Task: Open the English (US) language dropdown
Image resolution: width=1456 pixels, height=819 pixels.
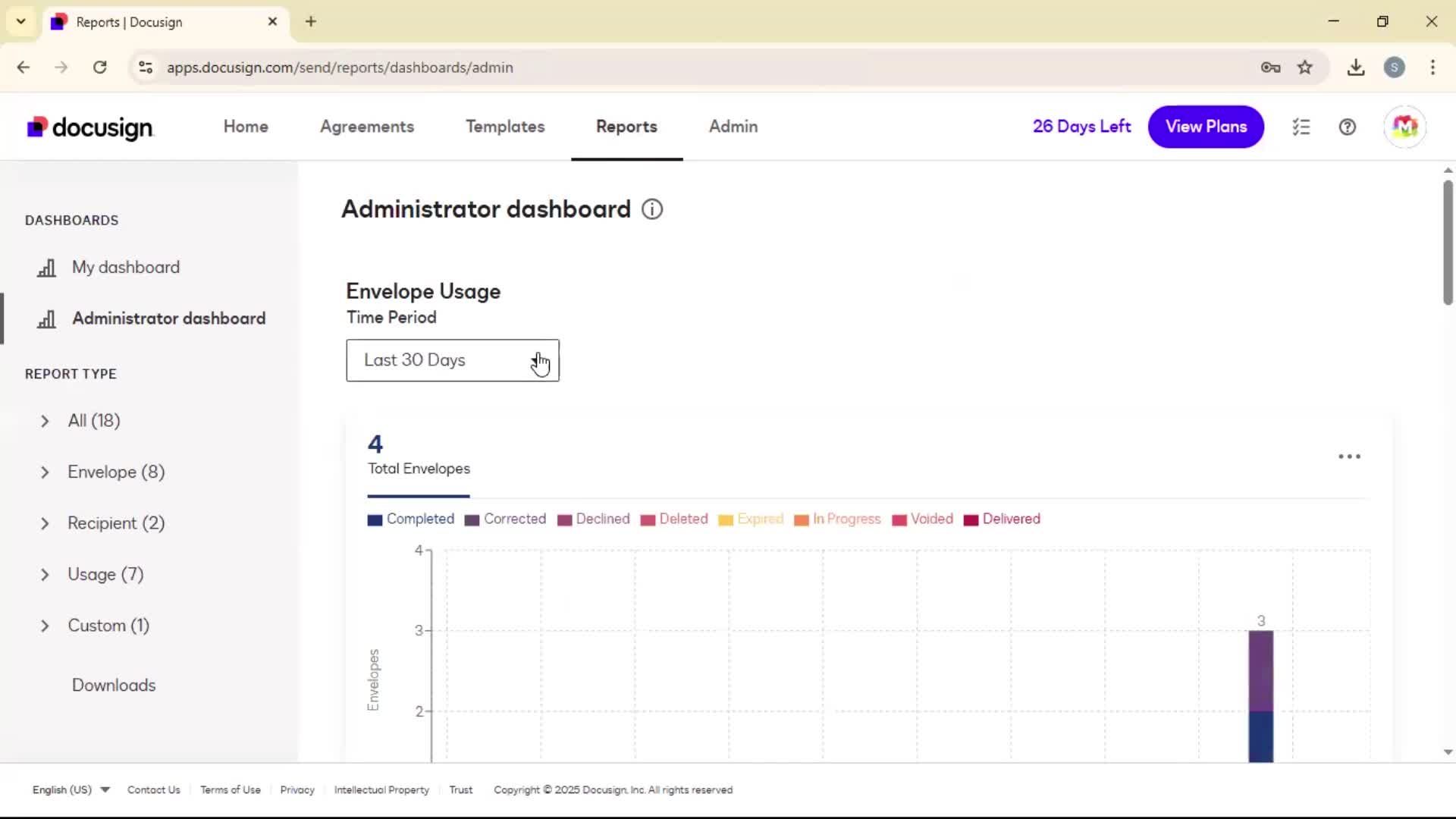Action: tap(71, 789)
